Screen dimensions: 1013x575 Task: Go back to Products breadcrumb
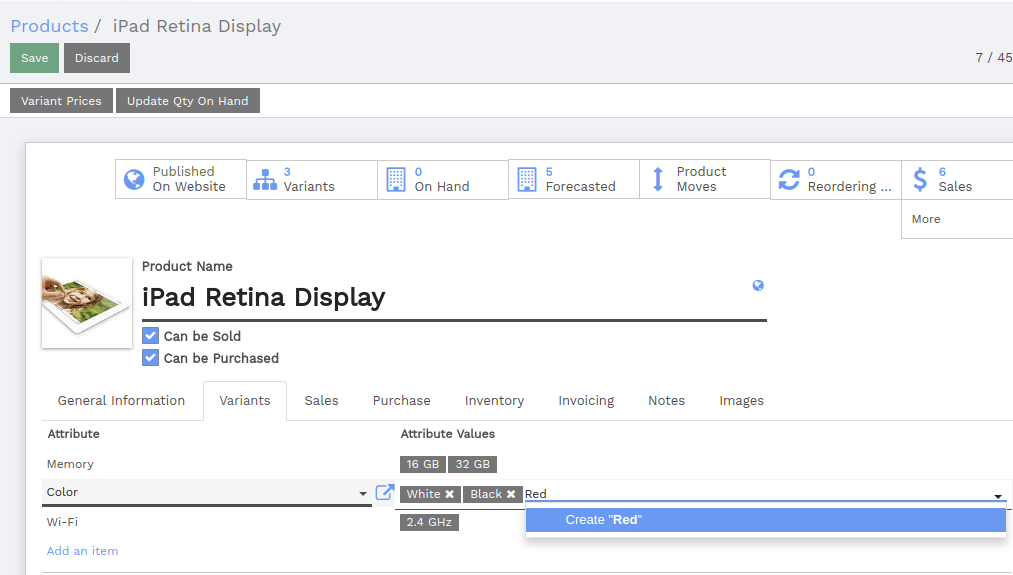49,26
